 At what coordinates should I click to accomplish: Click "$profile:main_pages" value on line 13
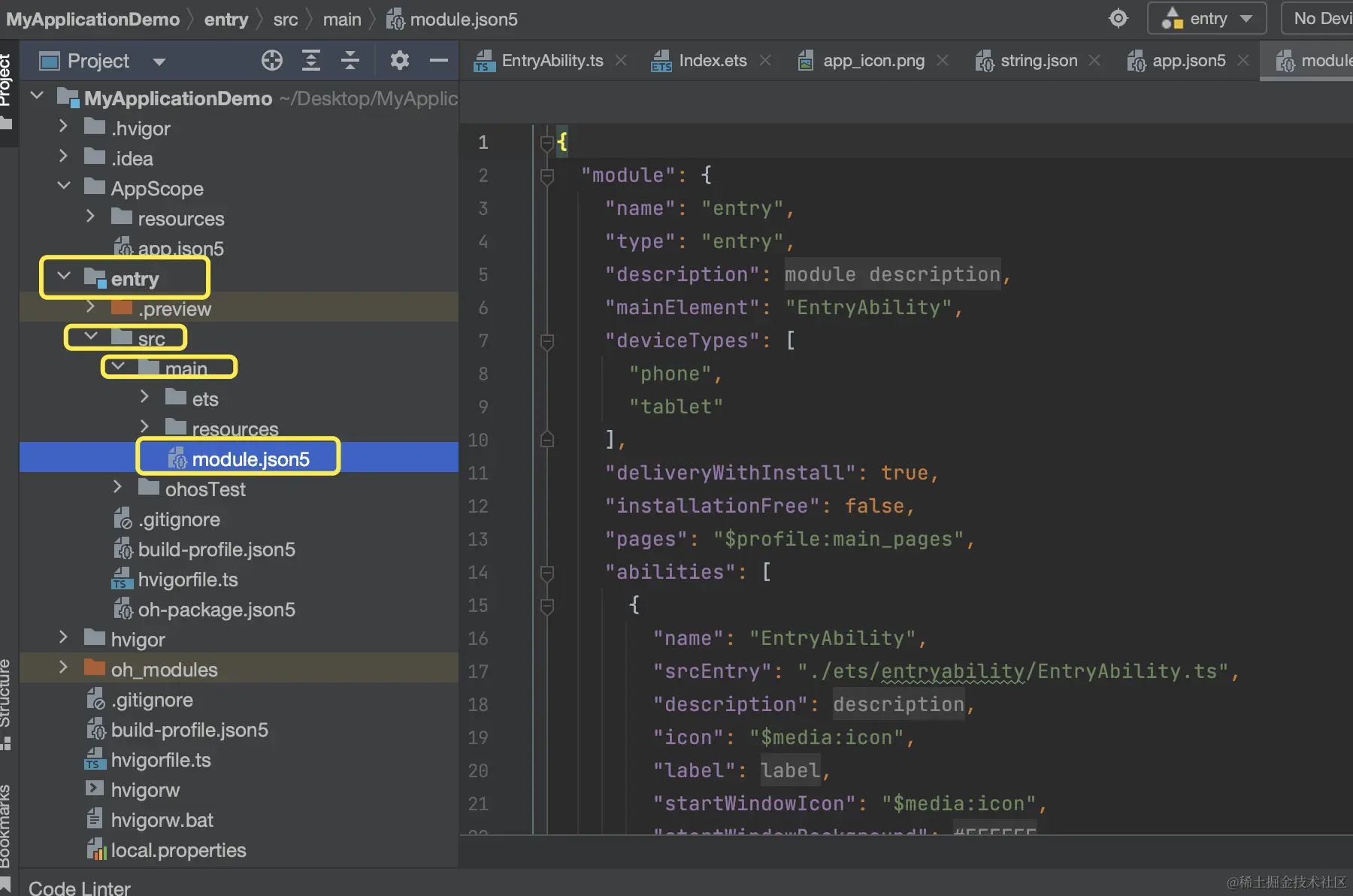[x=839, y=539]
